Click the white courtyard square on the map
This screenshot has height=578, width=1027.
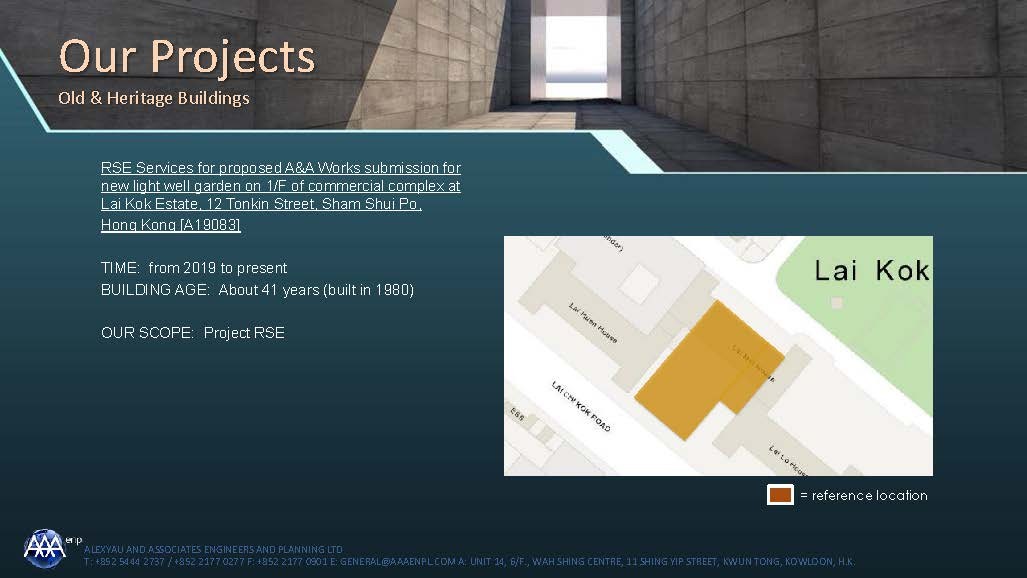(x=638, y=285)
